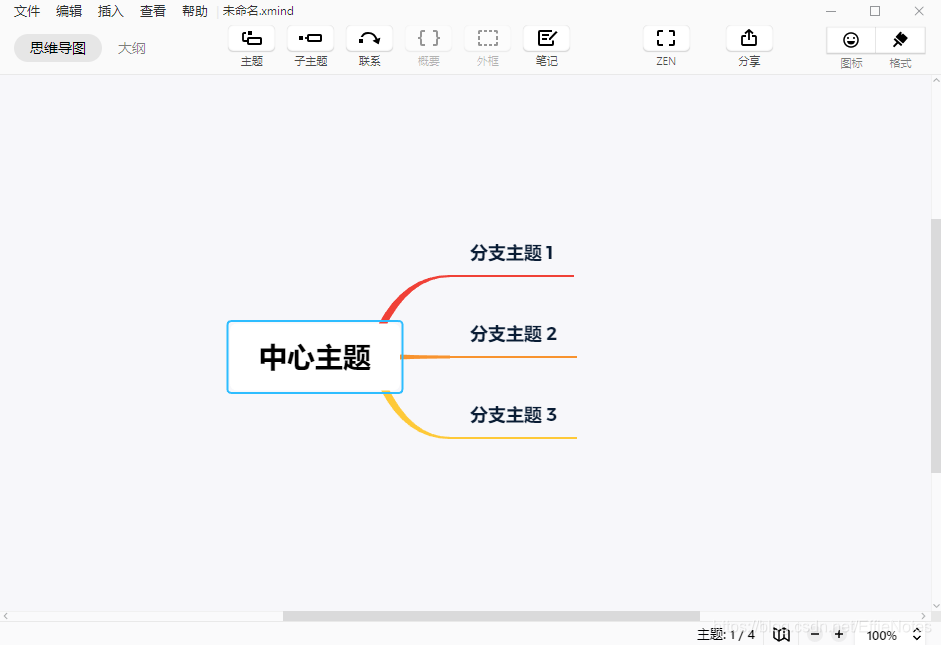Open the 图标 smiley marker panel

851,40
